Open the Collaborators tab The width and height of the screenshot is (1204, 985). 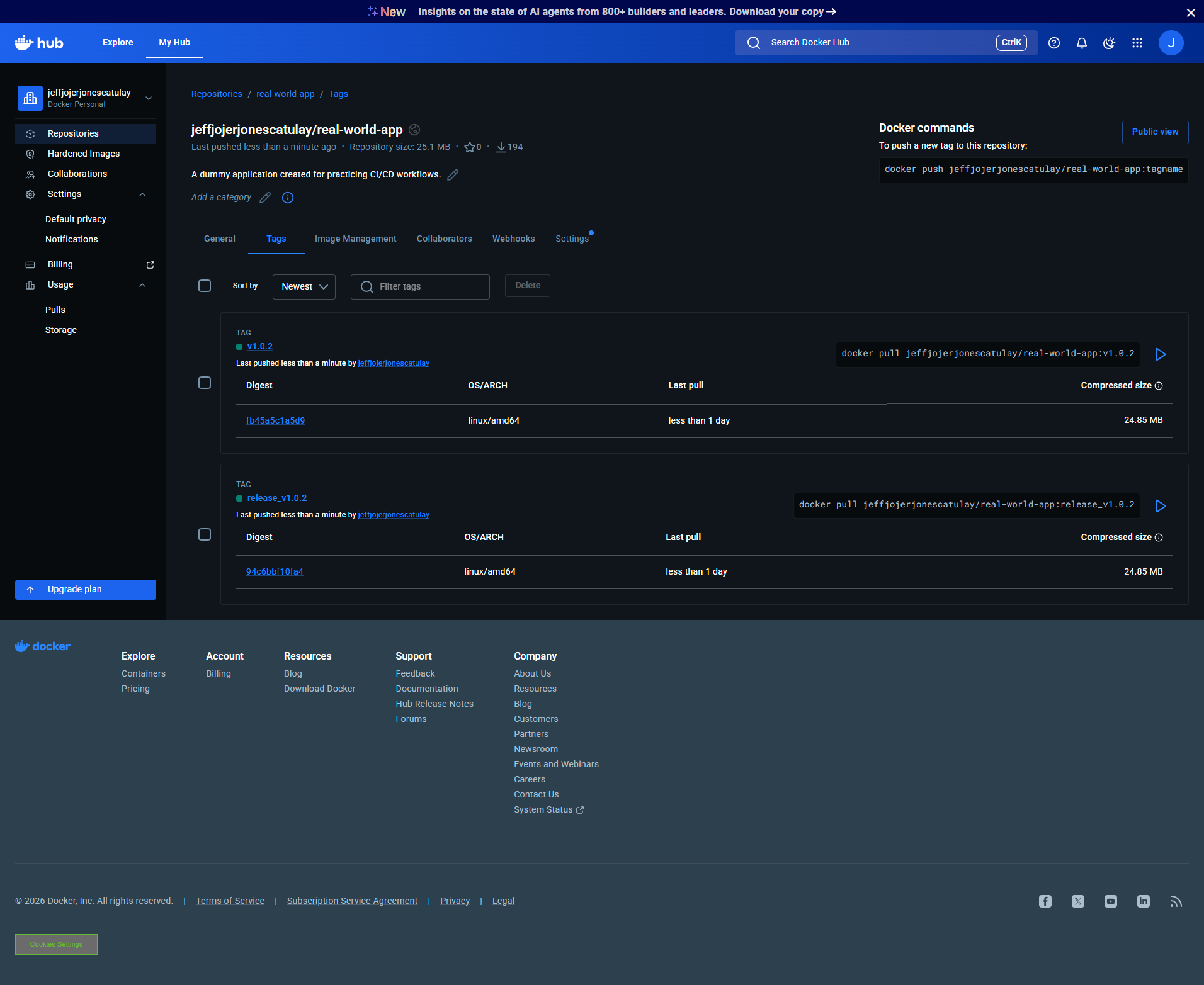[x=445, y=239]
